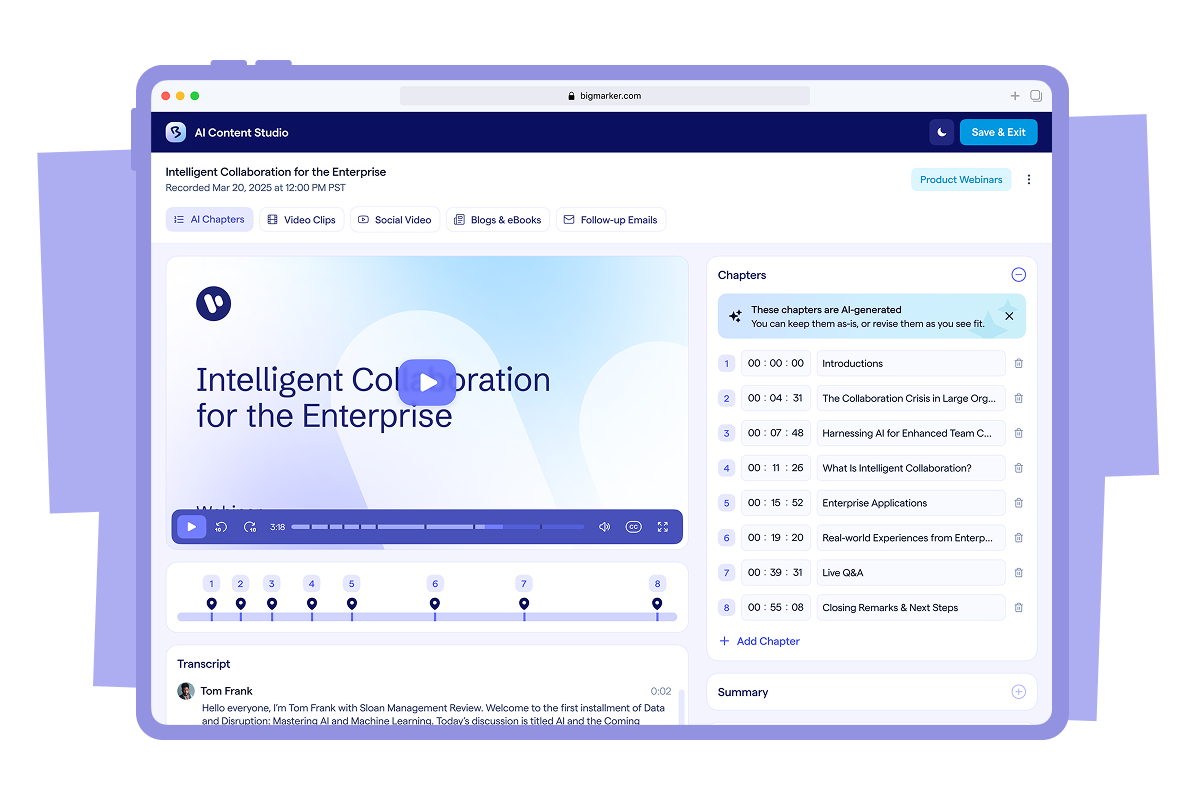Switch to the Video Clips tab
Viewport: 1200px width, 800px height.
tap(301, 220)
